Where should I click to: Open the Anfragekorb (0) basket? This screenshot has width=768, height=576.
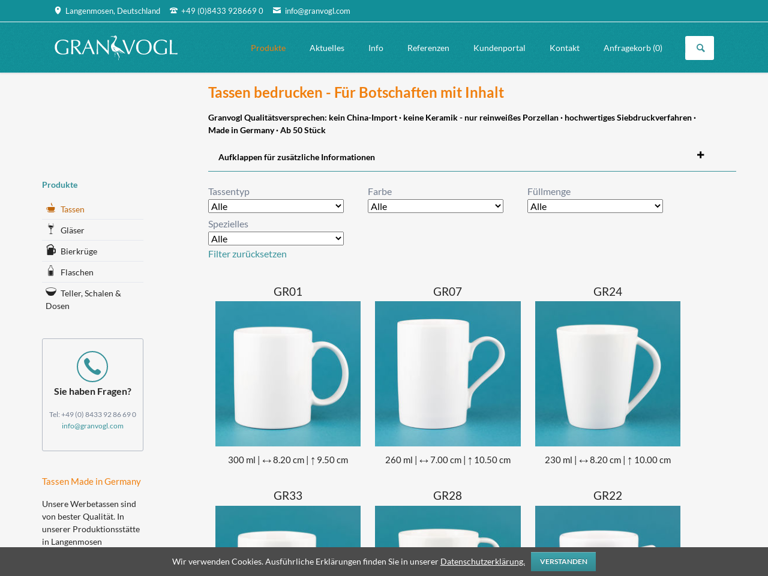(632, 48)
